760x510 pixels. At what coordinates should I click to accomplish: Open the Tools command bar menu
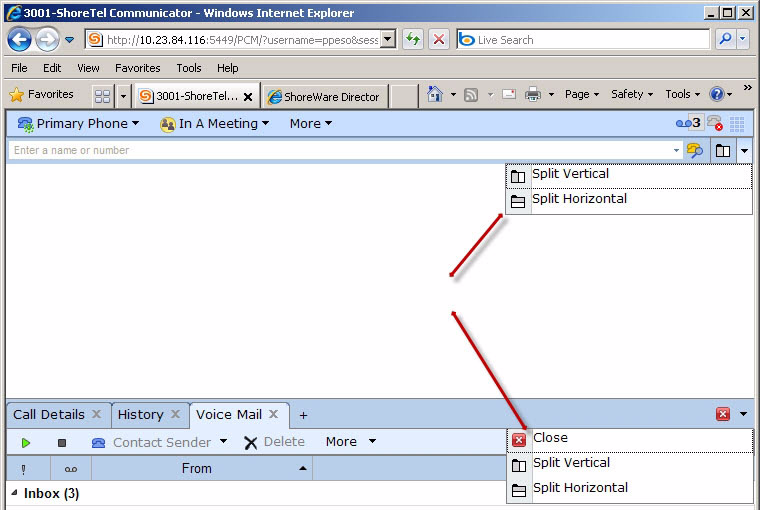tap(682, 94)
